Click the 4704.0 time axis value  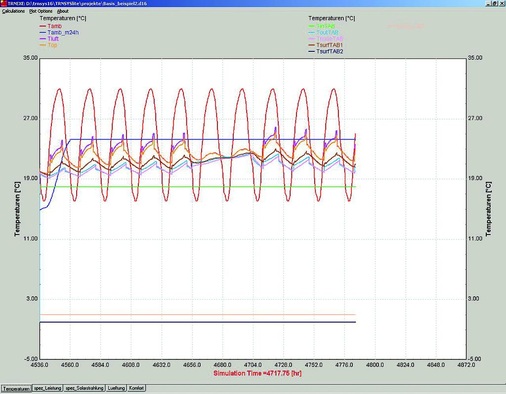tap(253, 365)
